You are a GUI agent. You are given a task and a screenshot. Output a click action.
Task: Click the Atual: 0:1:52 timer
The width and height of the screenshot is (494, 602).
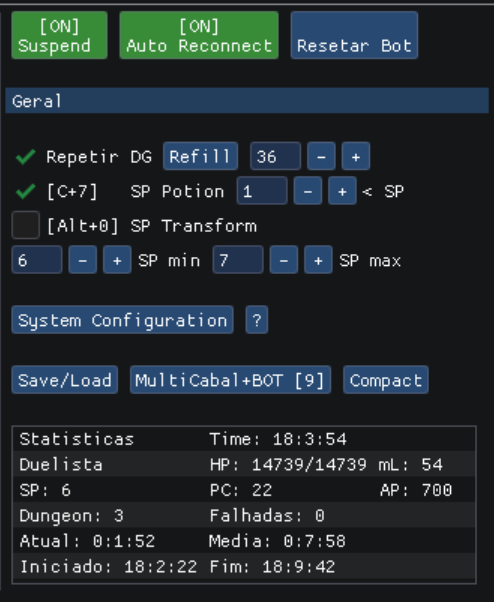87,541
